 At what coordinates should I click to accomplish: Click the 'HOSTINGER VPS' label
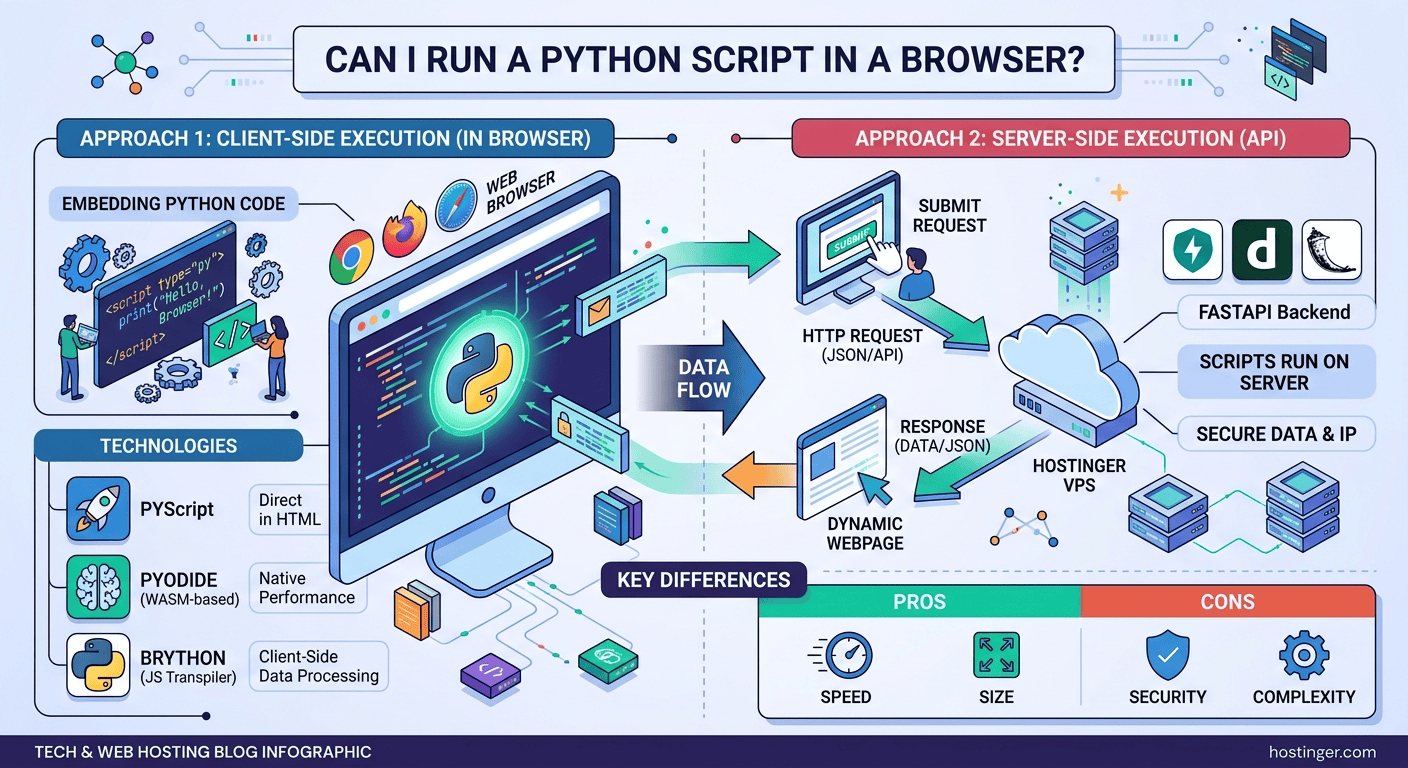point(1079,475)
